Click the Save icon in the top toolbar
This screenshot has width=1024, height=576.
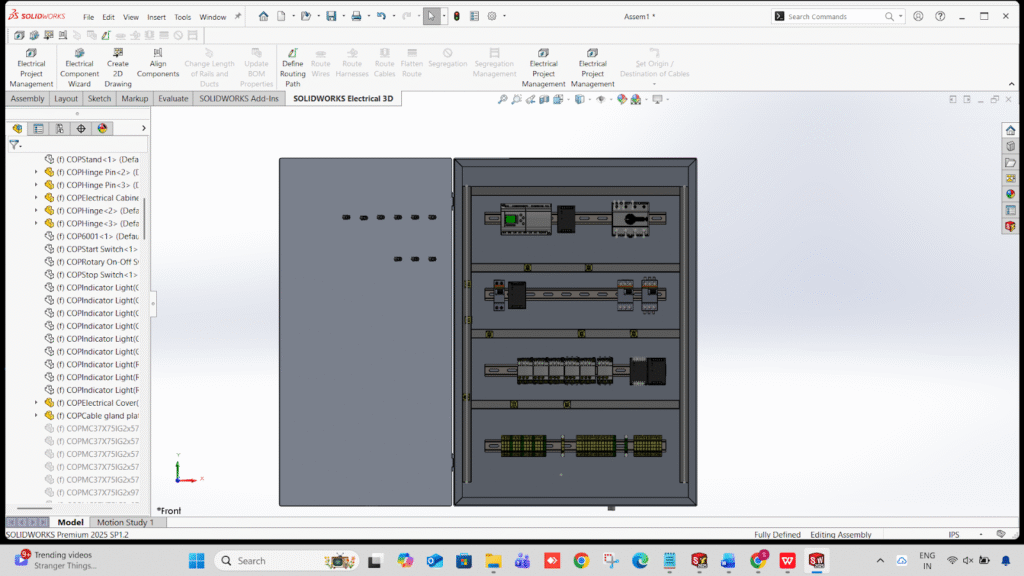pos(330,16)
